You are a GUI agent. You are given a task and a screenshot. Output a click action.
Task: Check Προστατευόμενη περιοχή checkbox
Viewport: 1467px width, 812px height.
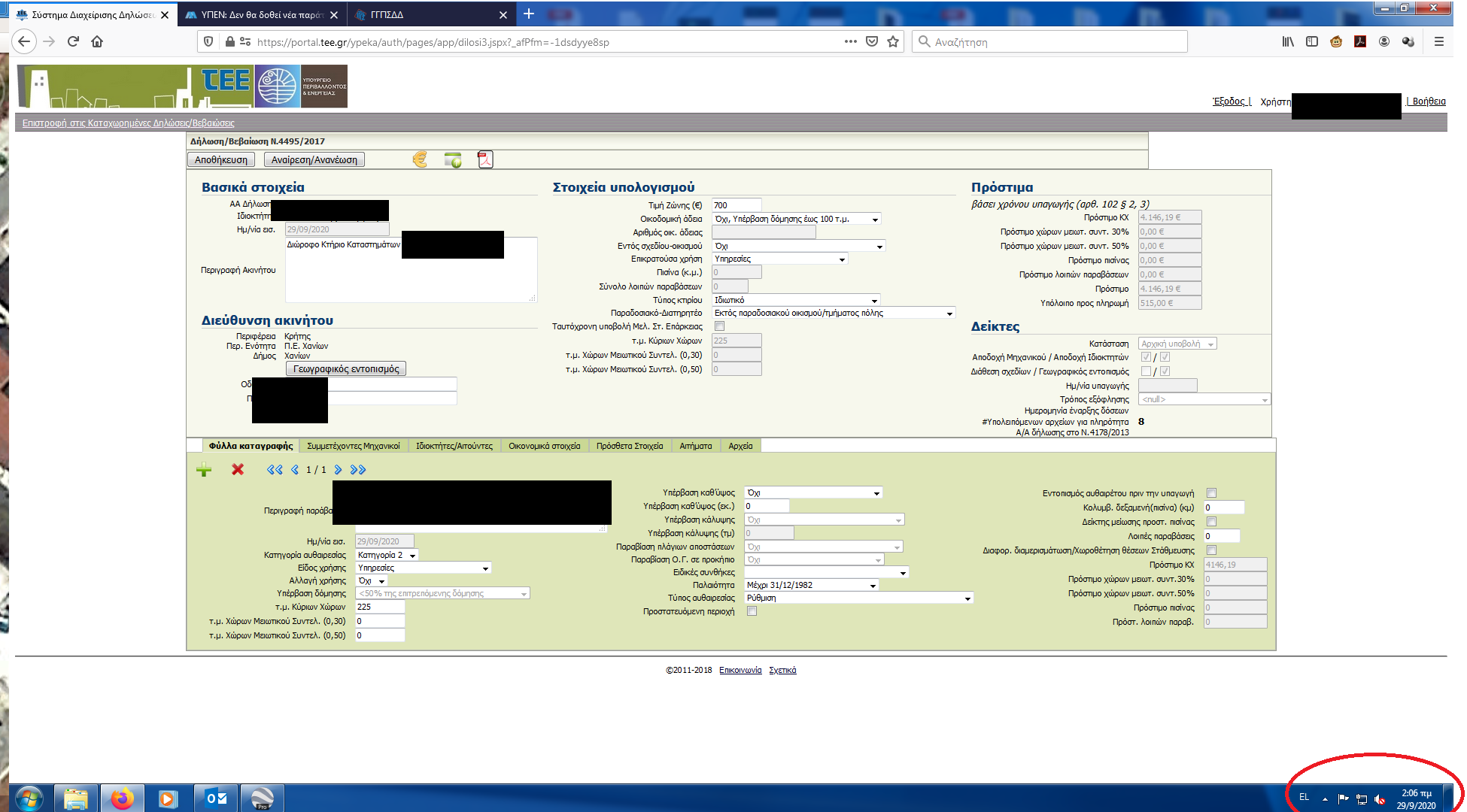point(752,611)
